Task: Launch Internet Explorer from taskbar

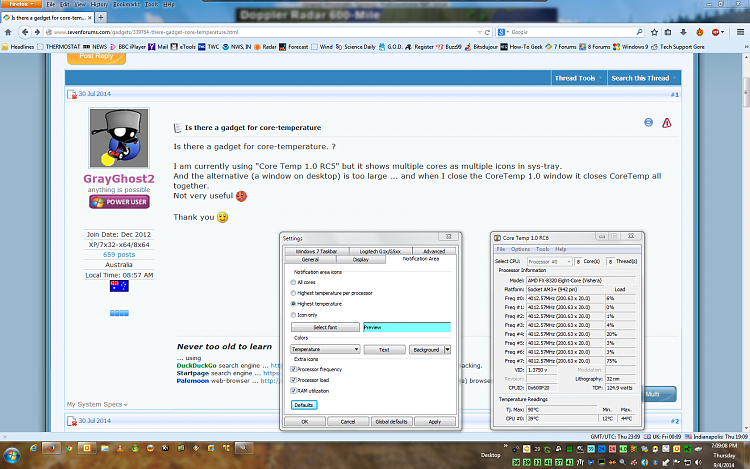Action: (33, 448)
